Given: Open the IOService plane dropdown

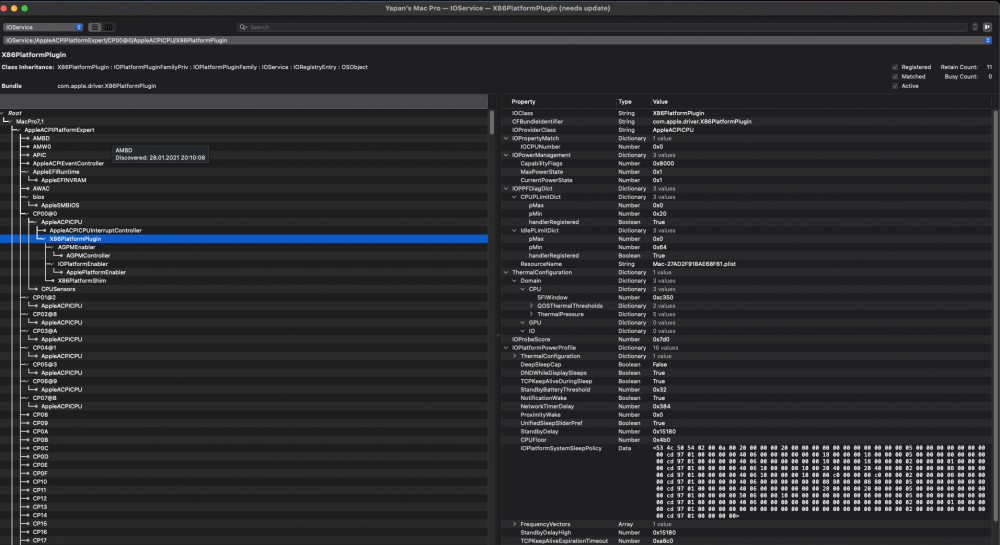Looking at the screenshot, I should pyautogui.click(x=43, y=27).
